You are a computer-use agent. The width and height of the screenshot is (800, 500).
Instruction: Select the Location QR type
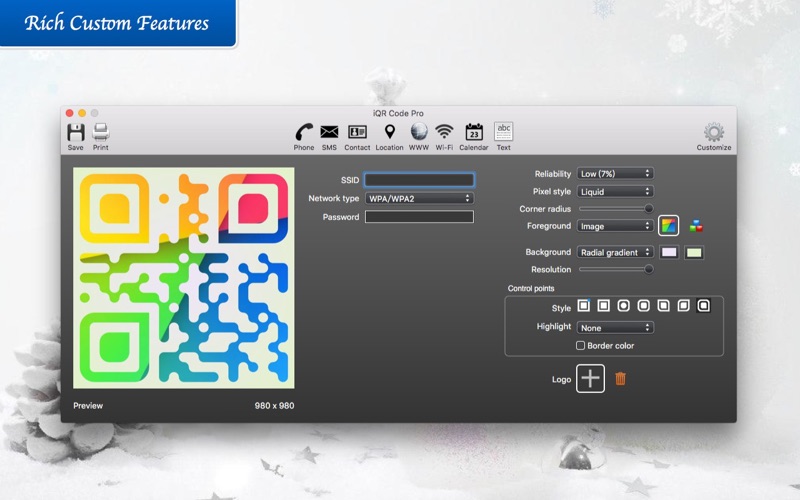pos(389,136)
